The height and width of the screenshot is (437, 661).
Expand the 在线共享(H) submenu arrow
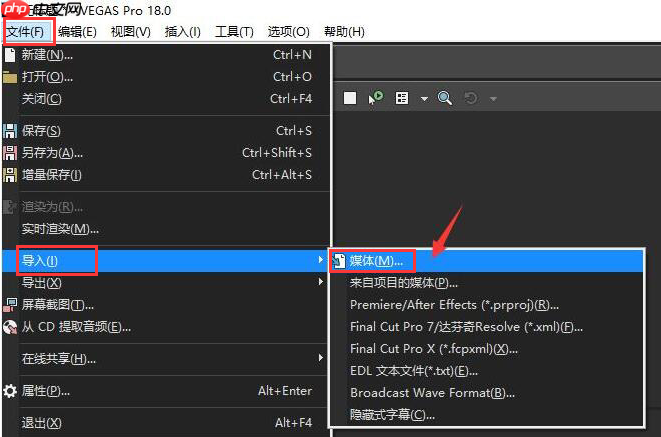tap(321, 358)
